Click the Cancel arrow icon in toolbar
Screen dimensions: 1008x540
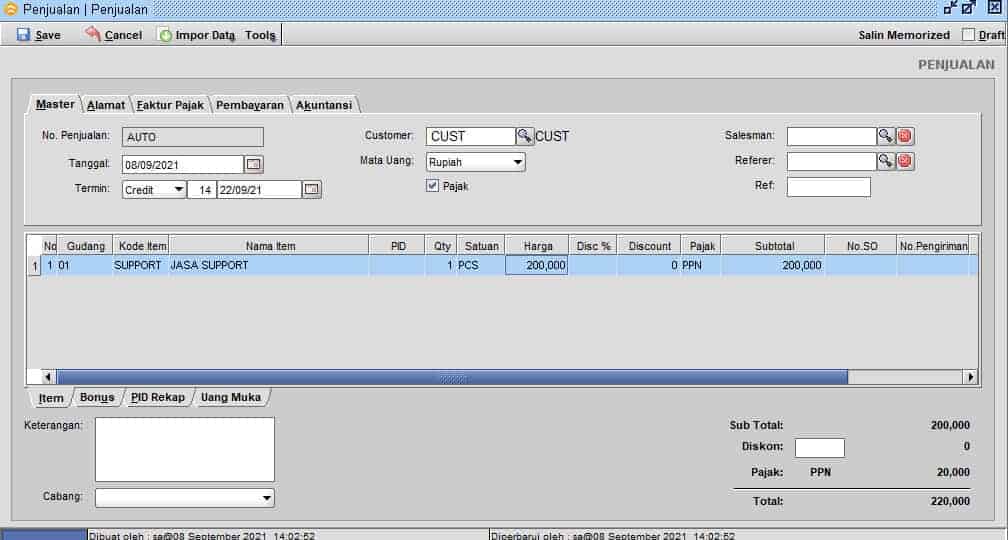pyautogui.click(x=93, y=35)
